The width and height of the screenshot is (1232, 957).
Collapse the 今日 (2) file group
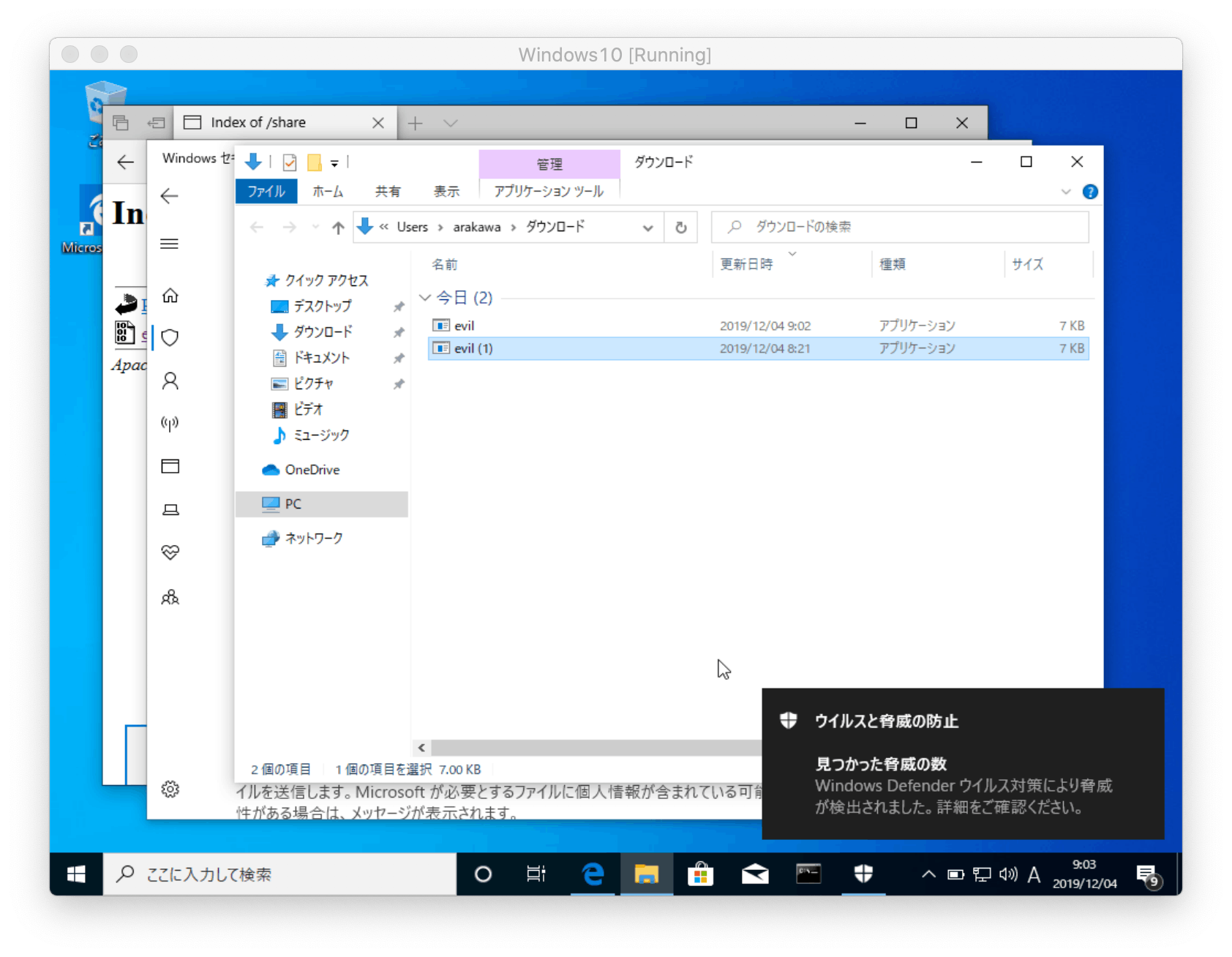coord(425,298)
